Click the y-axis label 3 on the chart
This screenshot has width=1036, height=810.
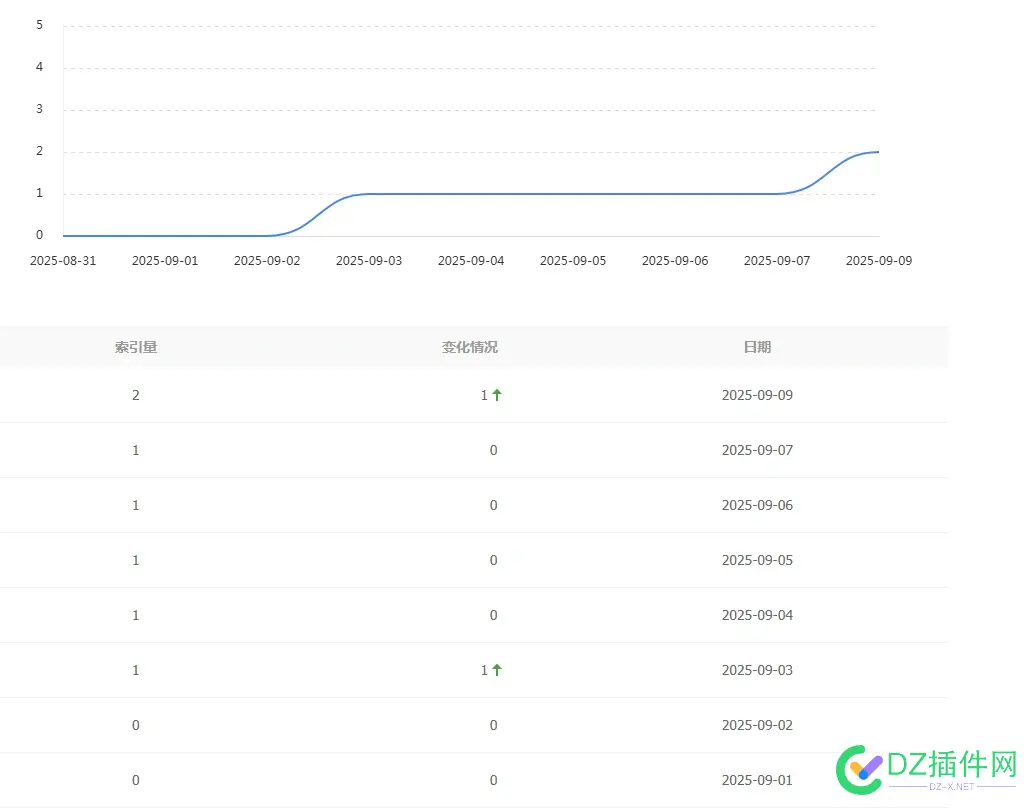pyautogui.click(x=40, y=109)
